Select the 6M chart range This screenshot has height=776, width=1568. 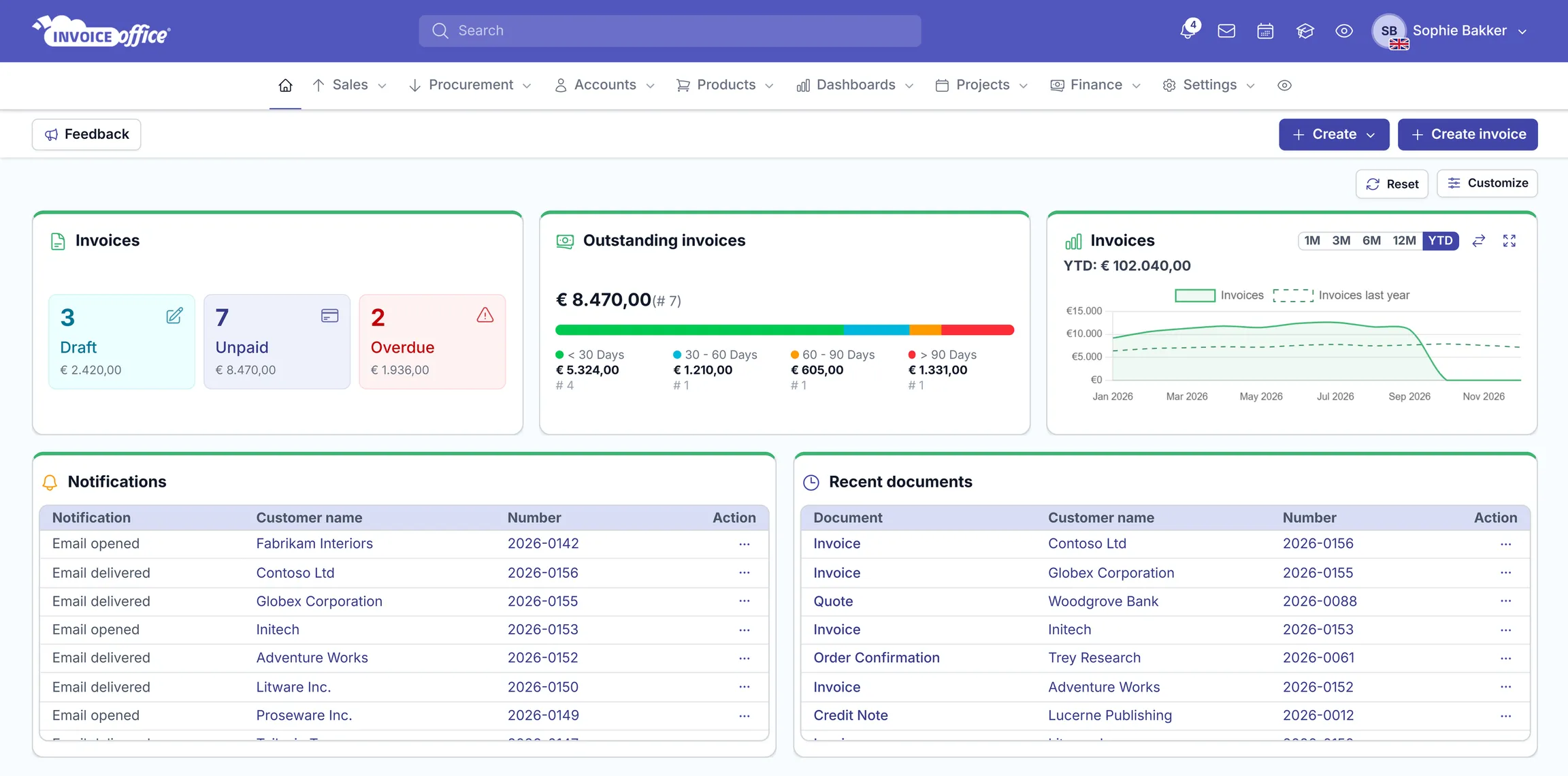pyautogui.click(x=1371, y=240)
